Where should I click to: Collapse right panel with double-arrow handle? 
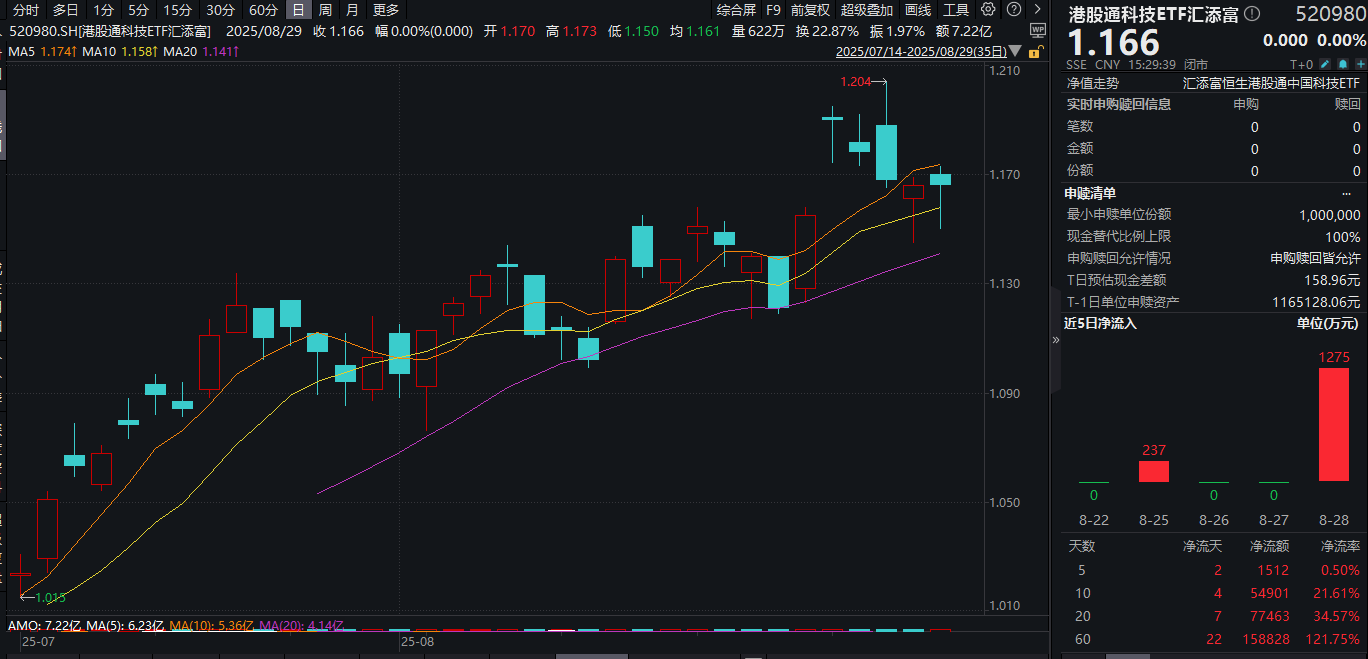[x=1056, y=340]
